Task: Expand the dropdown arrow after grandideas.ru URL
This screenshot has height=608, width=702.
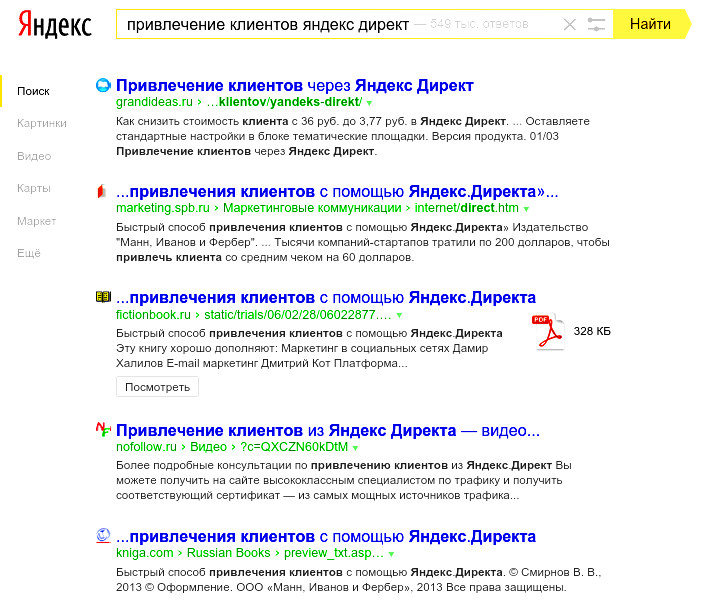Action: (x=369, y=103)
